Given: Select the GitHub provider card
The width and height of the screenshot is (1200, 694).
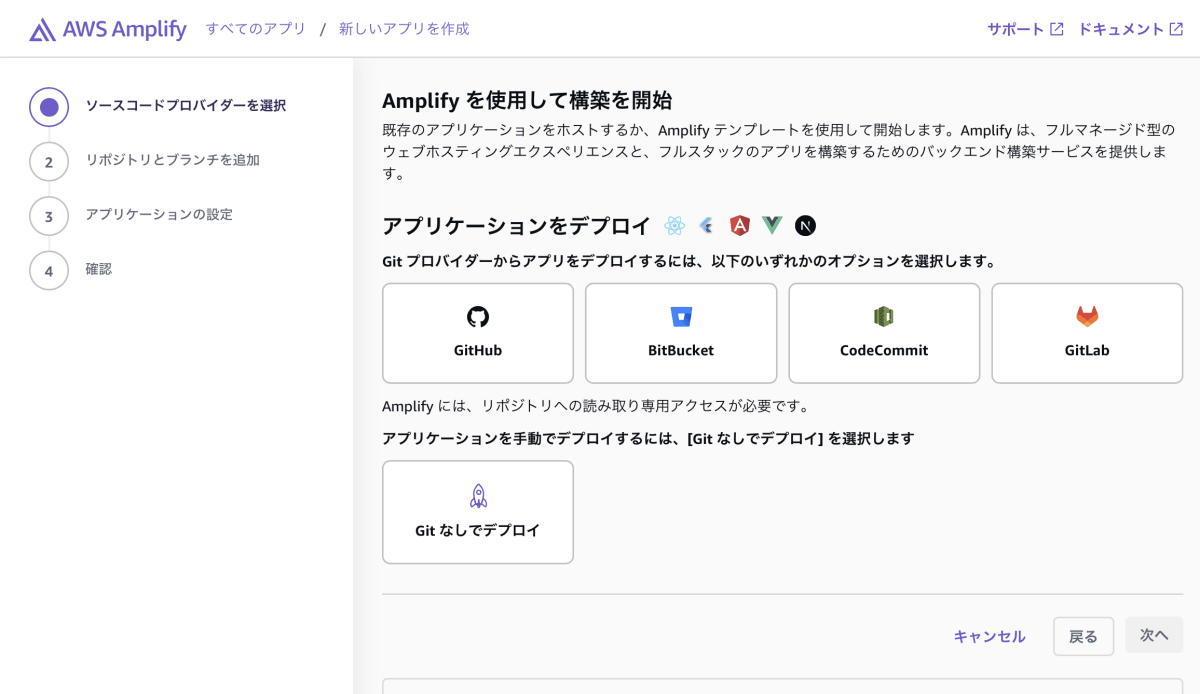Looking at the screenshot, I should pos(477,333).
